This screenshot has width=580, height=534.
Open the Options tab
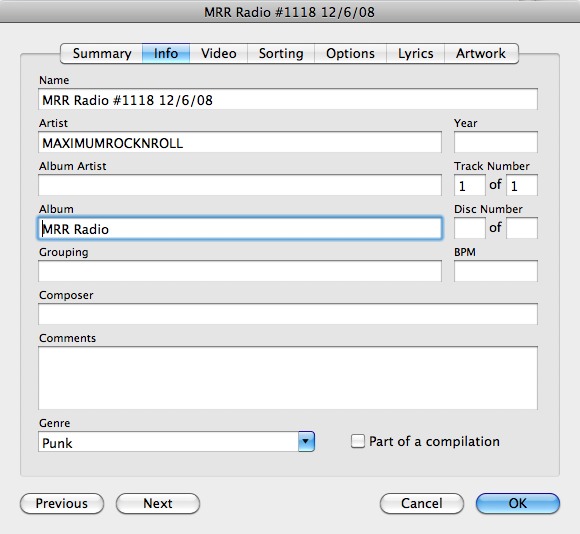click(x=350, y=53)
